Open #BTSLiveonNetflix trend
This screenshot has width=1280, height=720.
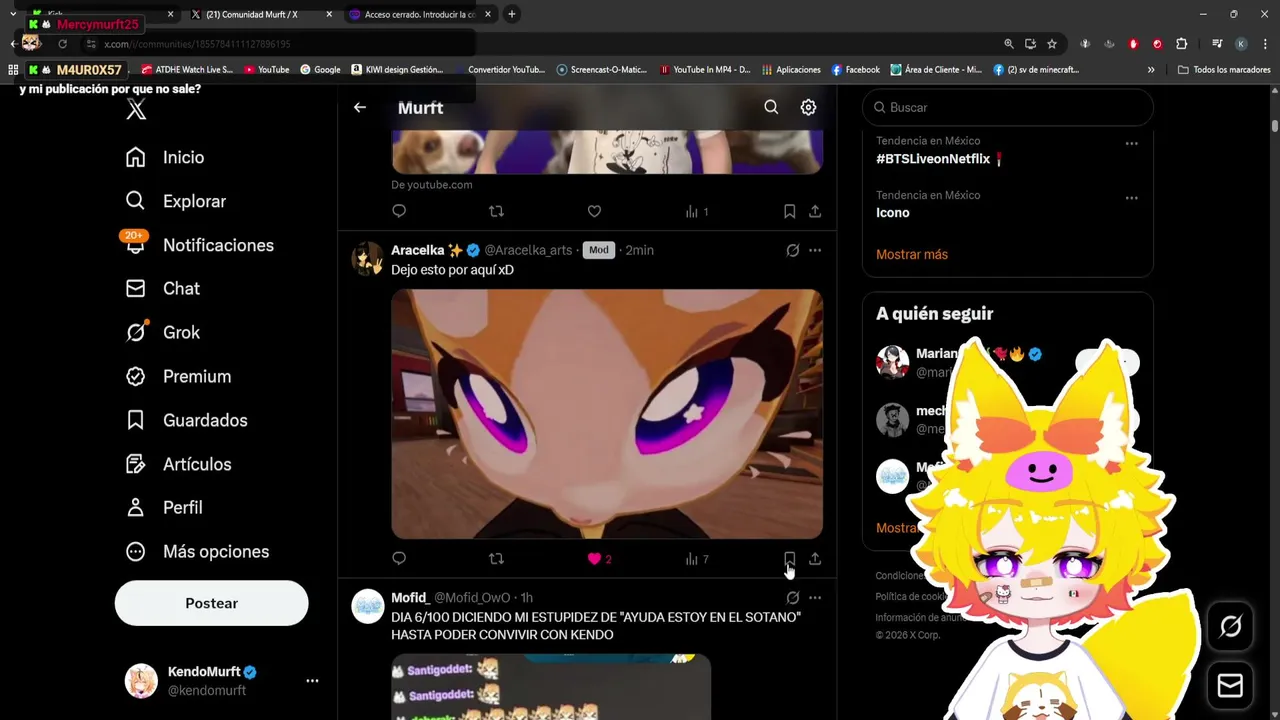tap(940, 159)
